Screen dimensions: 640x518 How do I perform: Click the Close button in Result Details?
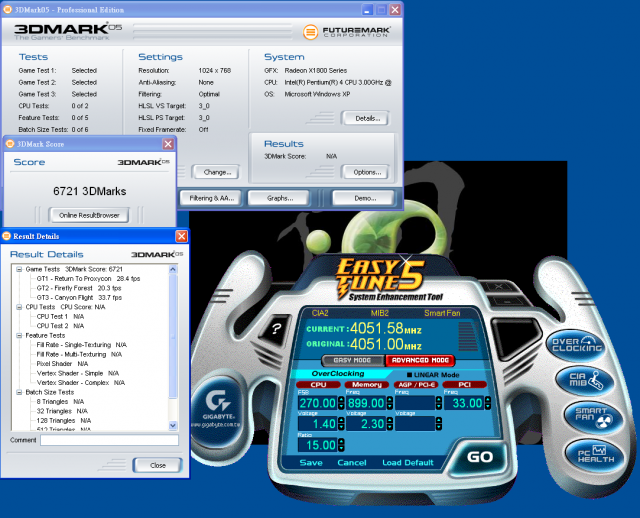coord(158,465)
